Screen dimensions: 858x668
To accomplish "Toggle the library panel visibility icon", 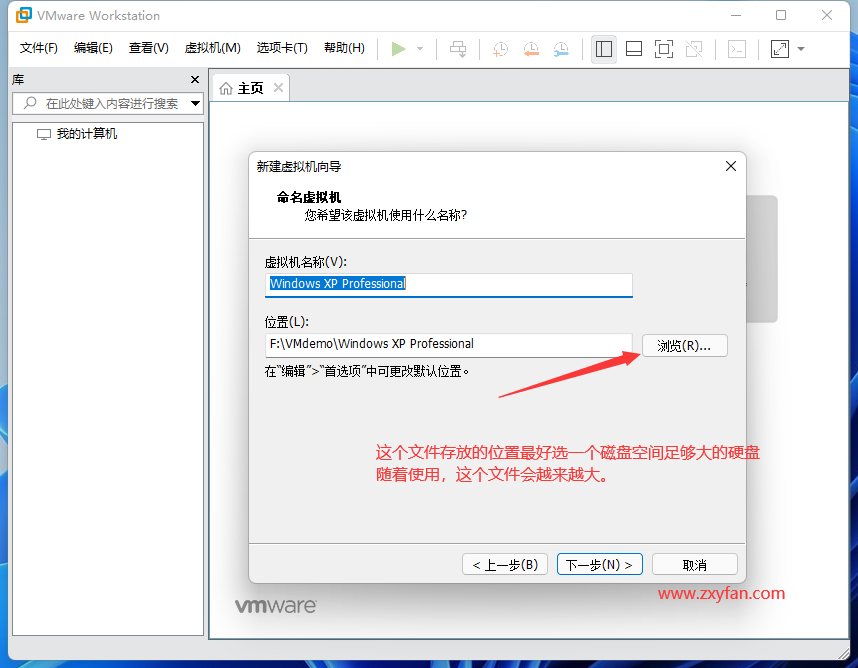I will point(603,48).
